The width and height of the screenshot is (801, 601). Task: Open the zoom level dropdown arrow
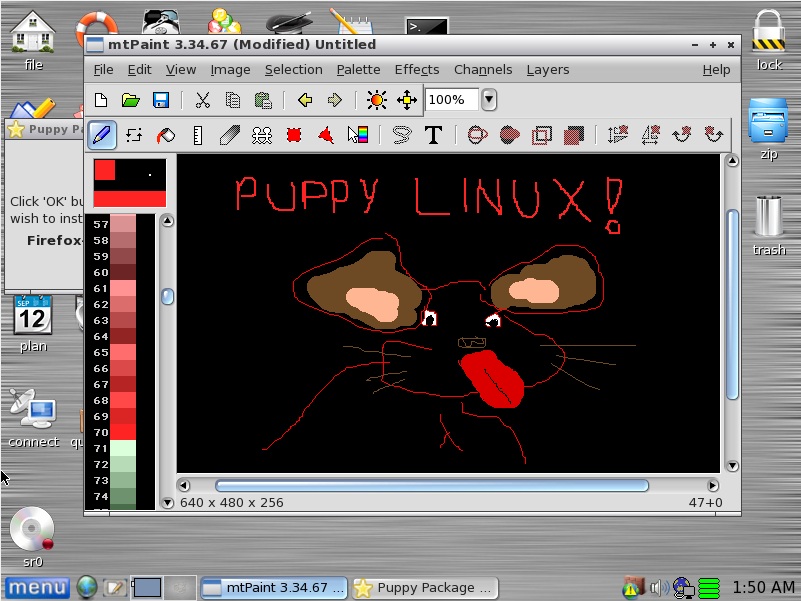(x=489, y=99)
